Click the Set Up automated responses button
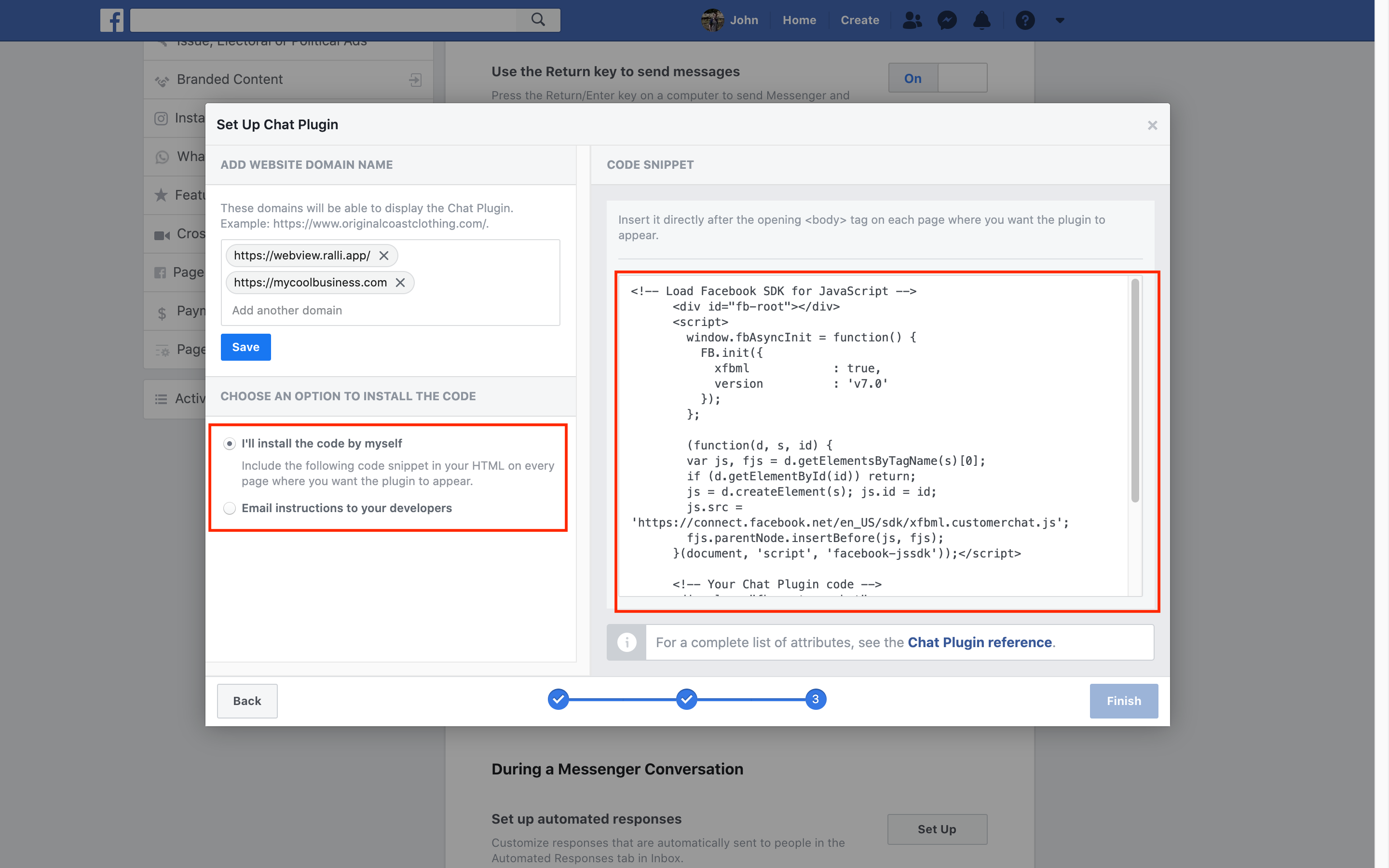 tap(936, 829)
